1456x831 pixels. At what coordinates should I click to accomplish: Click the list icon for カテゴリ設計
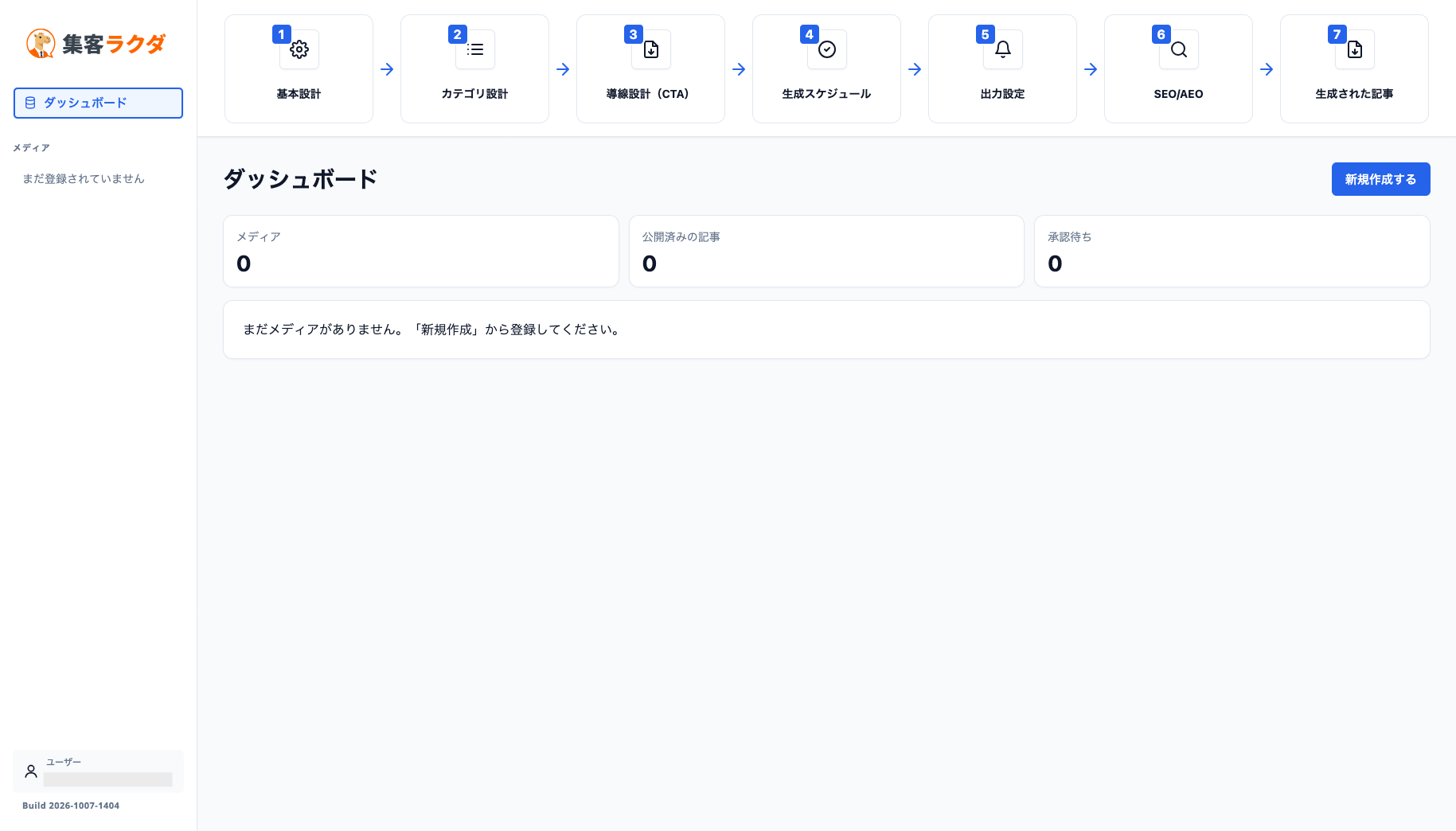[475, 49]
